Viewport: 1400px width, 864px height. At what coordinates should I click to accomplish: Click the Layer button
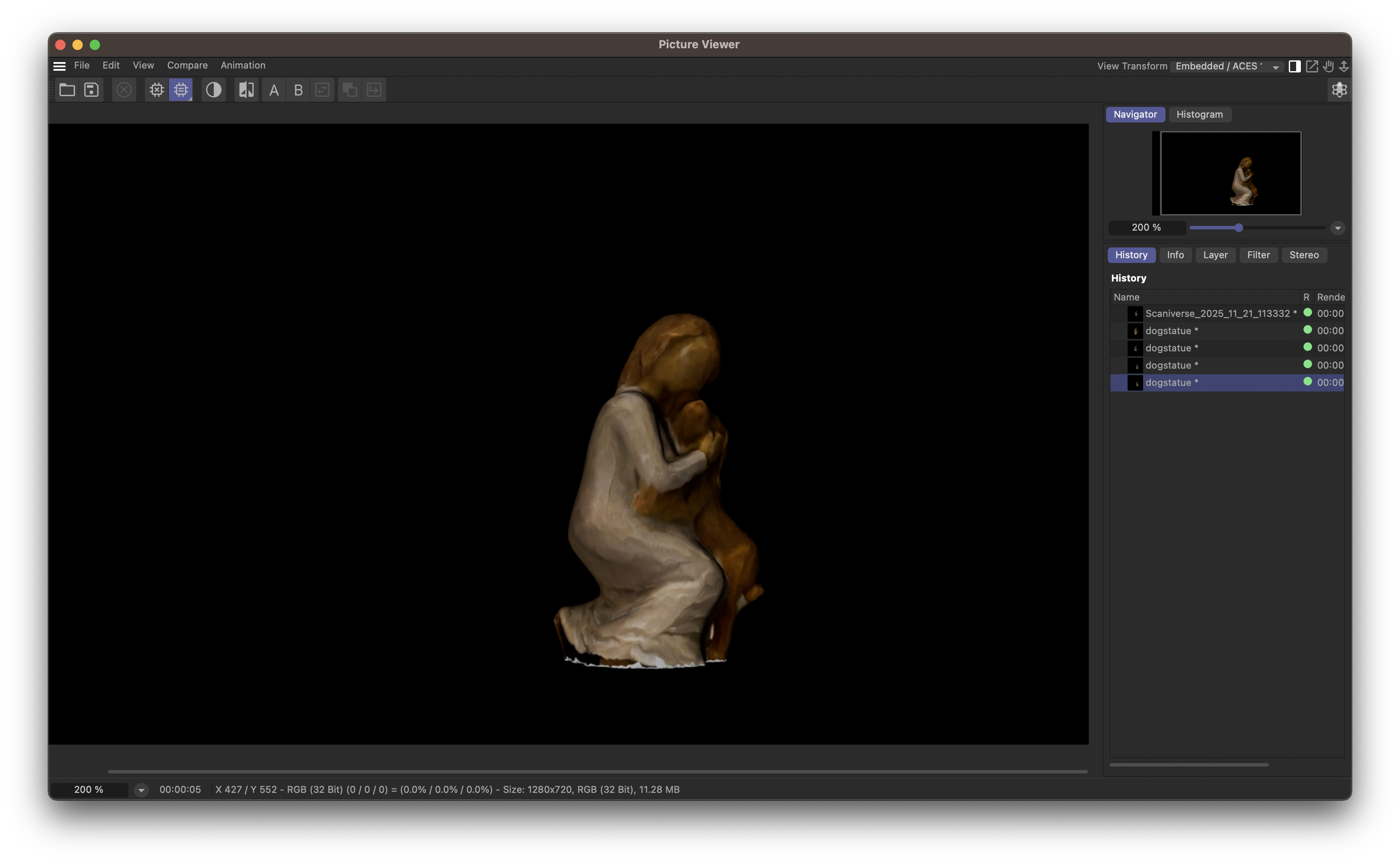pos(1216,255)
